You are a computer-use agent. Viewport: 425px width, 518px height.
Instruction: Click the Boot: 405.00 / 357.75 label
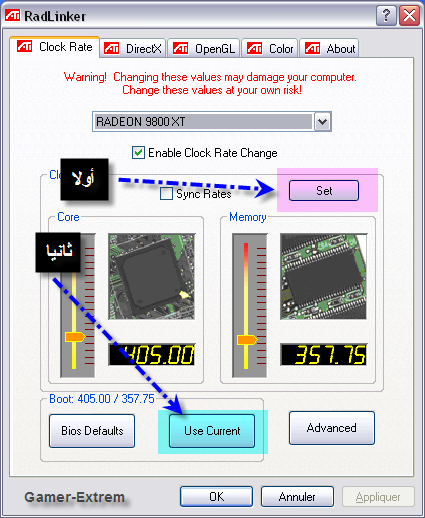pyautogui.click(x=102, y=399)
